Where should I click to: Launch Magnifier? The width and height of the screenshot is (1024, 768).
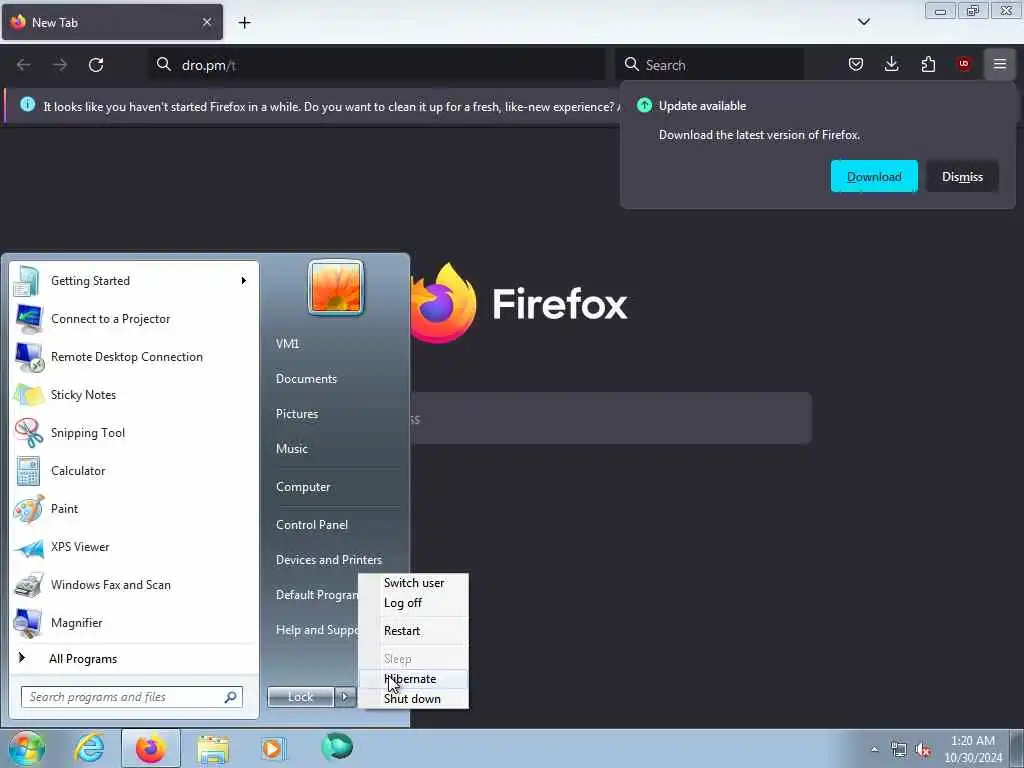click(134, 622)
